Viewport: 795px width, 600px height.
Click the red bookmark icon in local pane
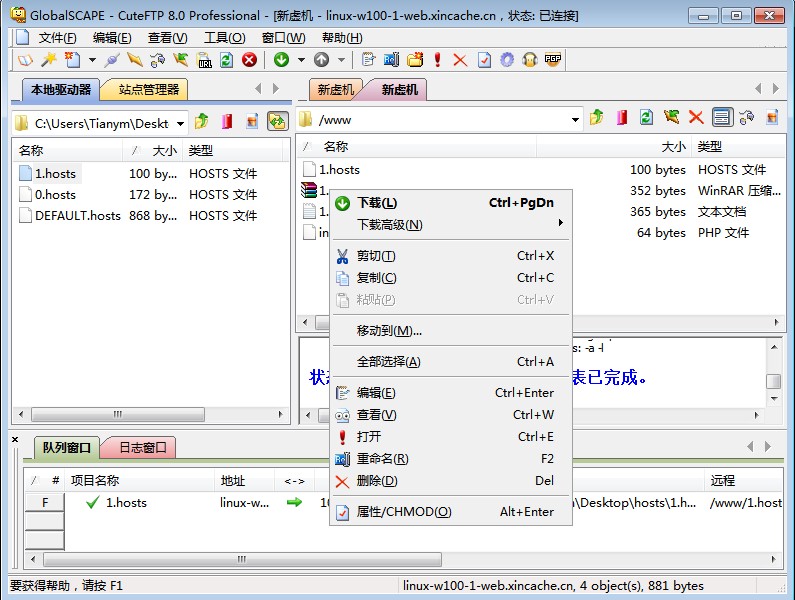(227, 121)
